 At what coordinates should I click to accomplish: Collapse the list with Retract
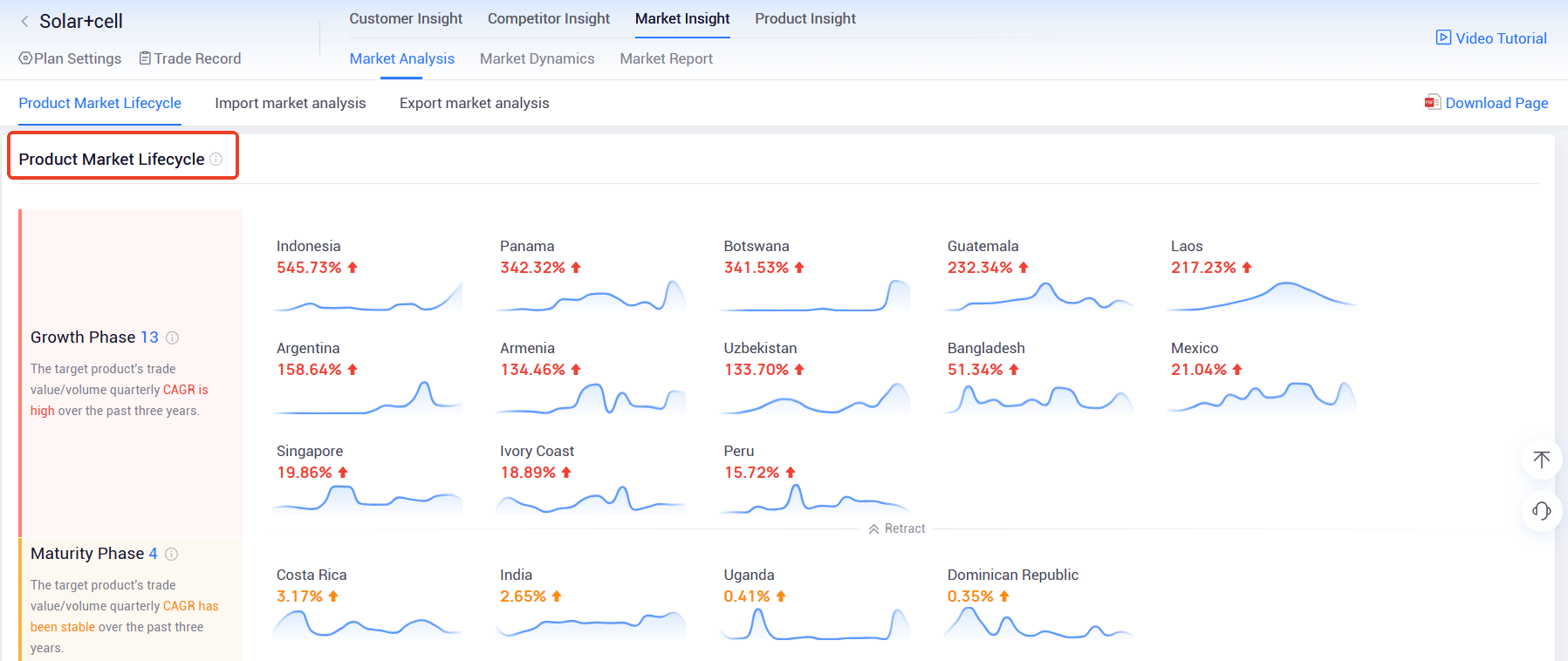897,528
